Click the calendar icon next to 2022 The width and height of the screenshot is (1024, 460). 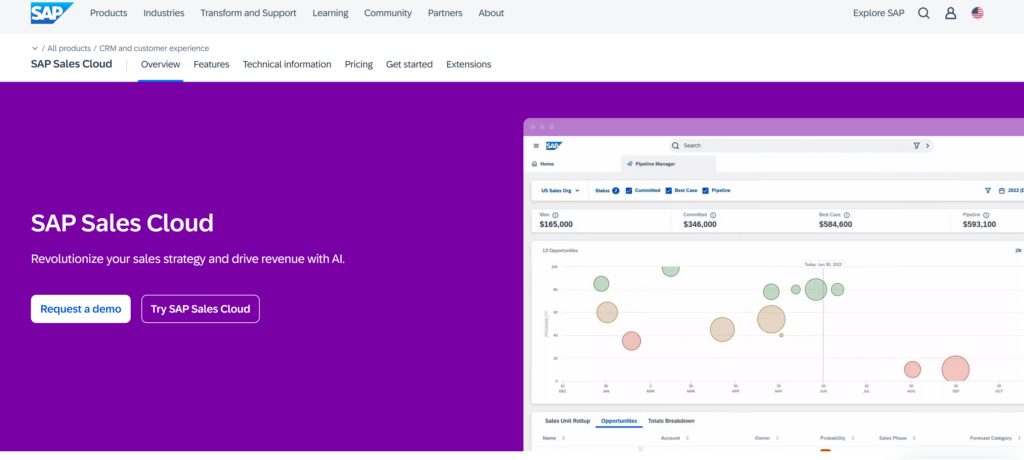pyautogui.click(x=1002, y=191)
